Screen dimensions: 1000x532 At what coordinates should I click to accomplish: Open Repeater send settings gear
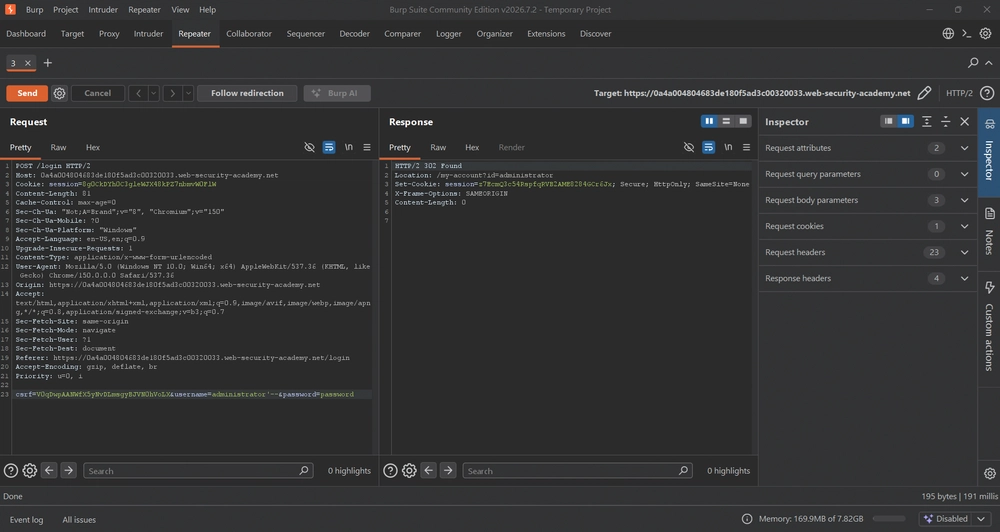point(59,93)
